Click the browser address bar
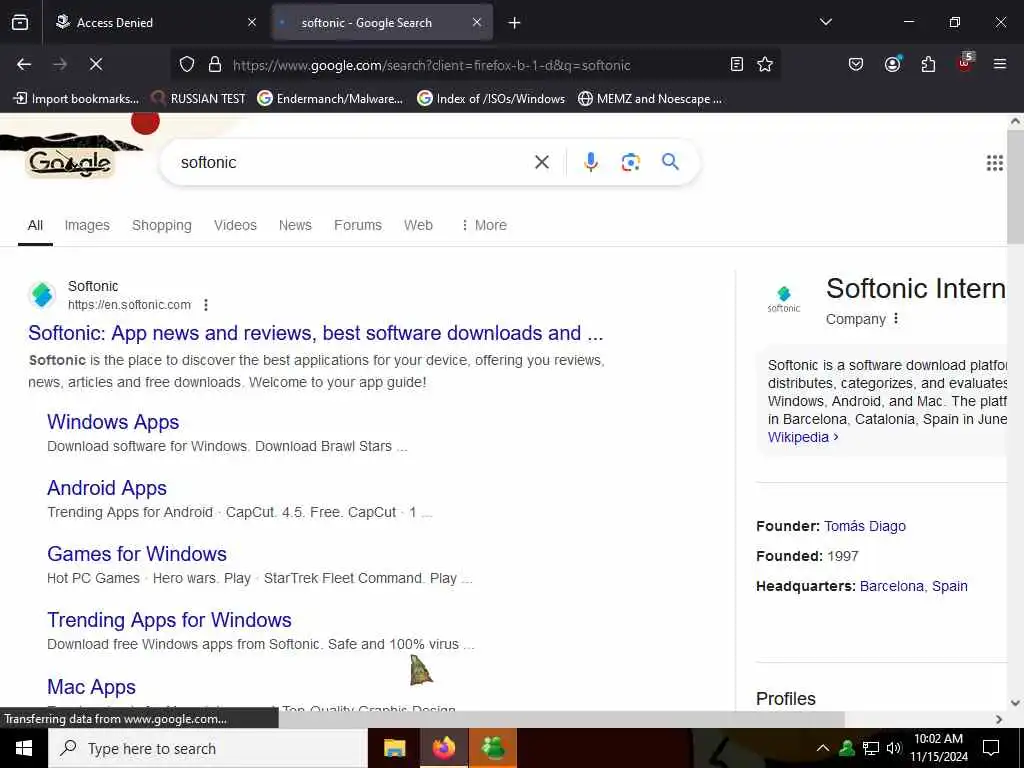1024x768 pixels. pos(477,65)
